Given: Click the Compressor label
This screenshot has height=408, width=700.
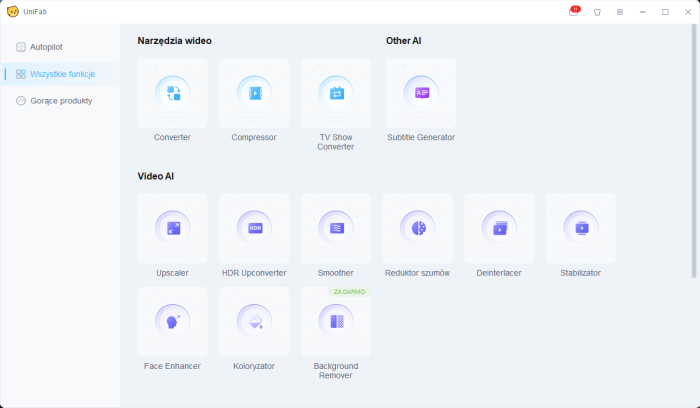Looking at the screenshot, I should pos(254,137).
